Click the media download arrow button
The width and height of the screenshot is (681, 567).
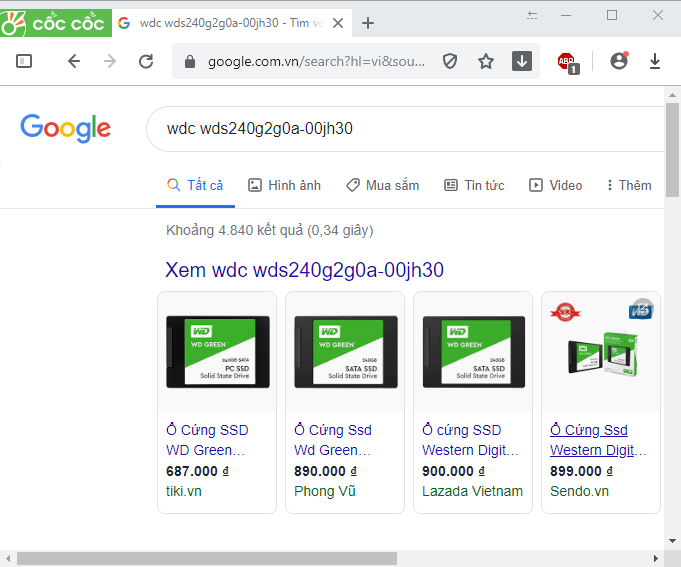522,61
